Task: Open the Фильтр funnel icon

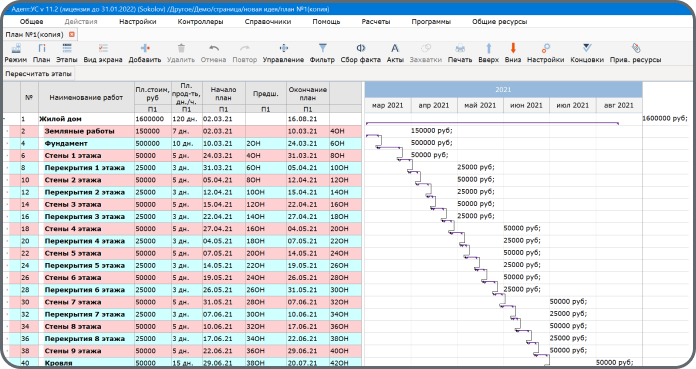Action: pos(322,53)
